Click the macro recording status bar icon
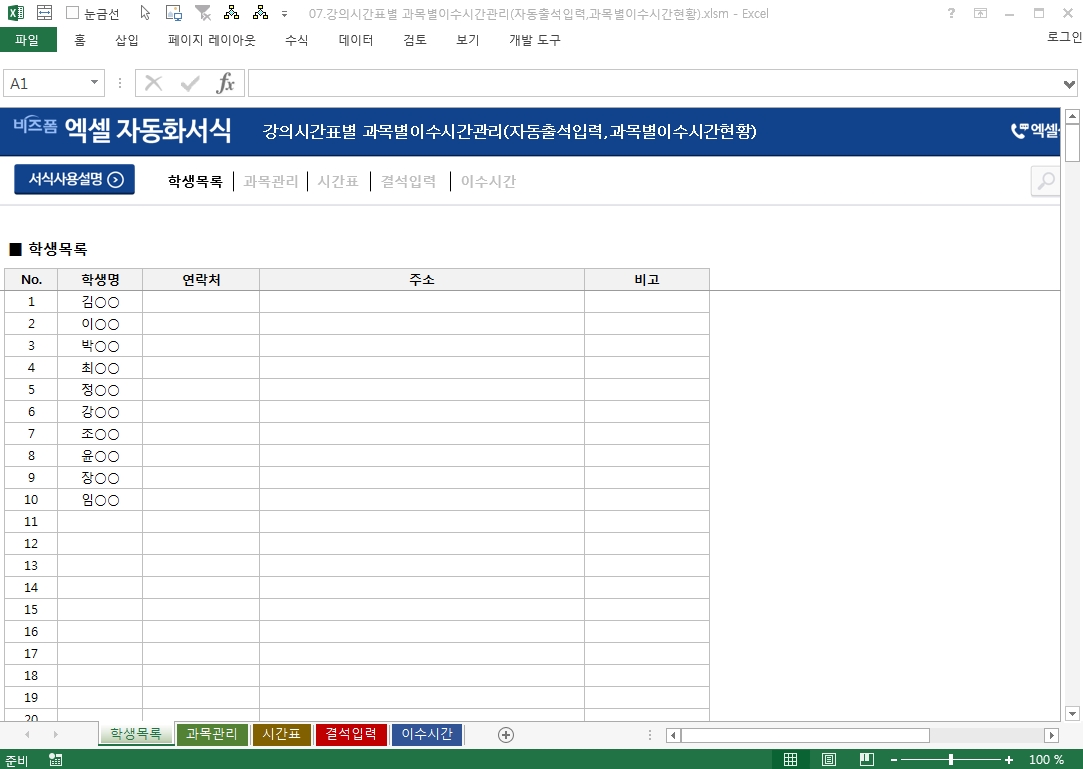 point(55,760)
